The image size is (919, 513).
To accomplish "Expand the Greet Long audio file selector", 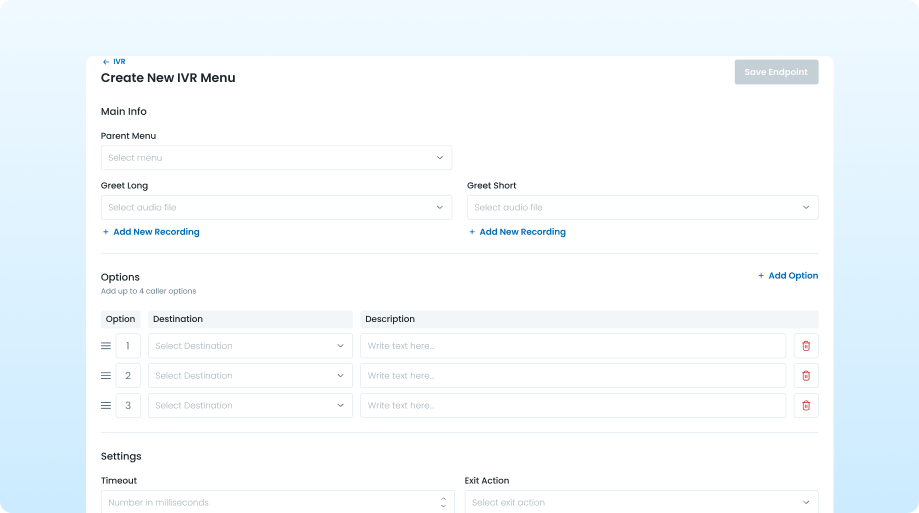I will [276, 208].
